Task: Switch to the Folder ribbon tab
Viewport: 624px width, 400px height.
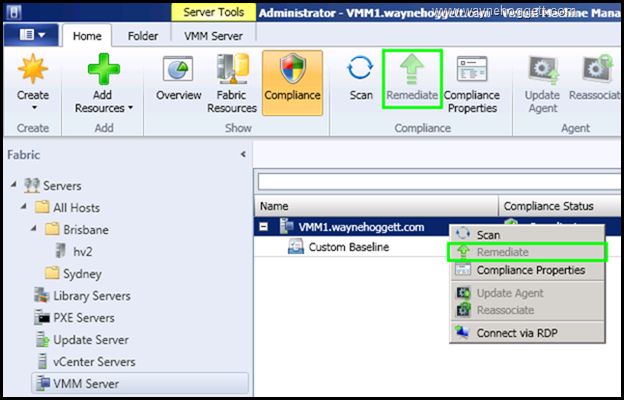Action: [143, 36]
